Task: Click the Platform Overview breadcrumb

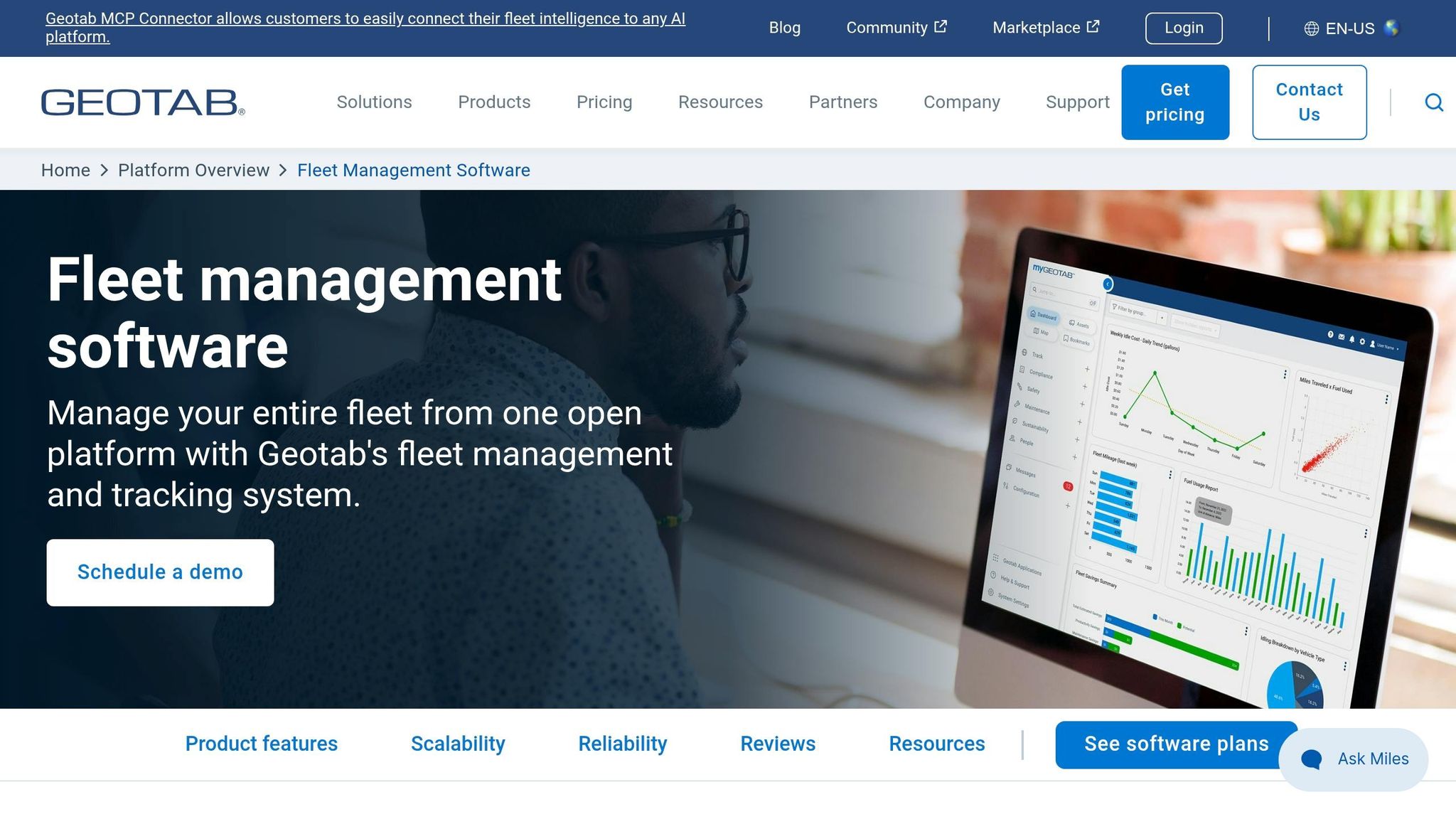Action: [194, 171]
